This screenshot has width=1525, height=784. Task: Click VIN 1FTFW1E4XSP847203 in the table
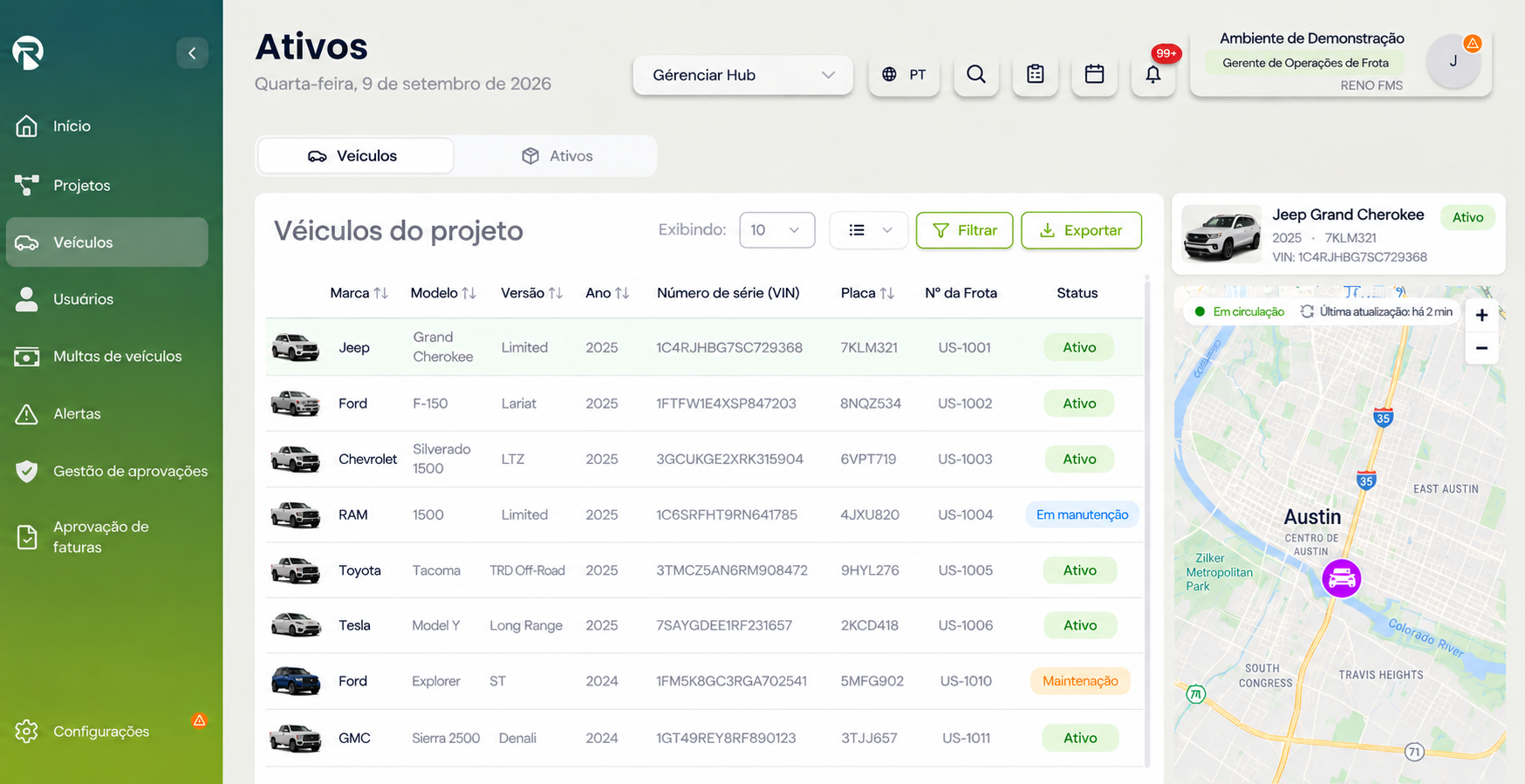(726, 404)
